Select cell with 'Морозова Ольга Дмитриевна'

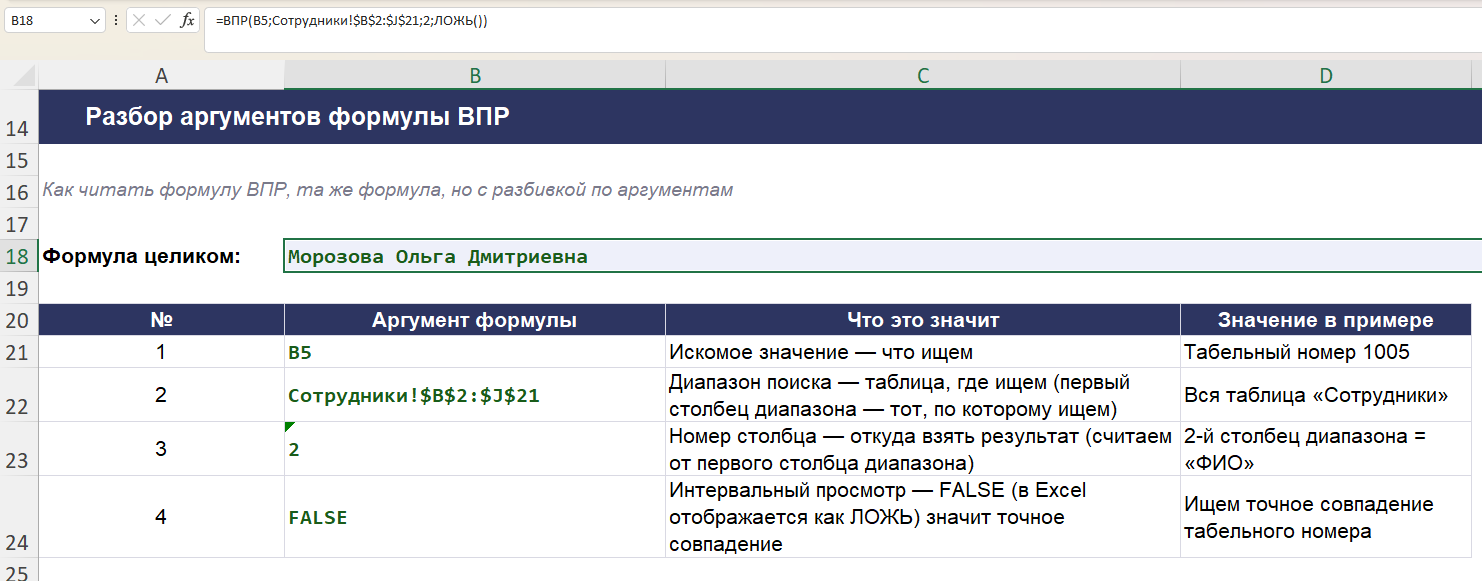click(883, 256)
